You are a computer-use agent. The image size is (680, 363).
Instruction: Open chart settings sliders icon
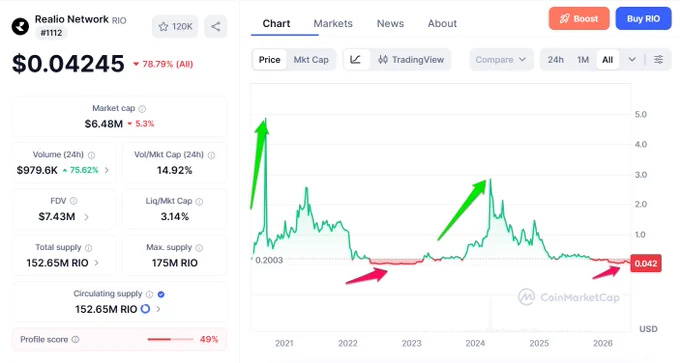point(658,60)
